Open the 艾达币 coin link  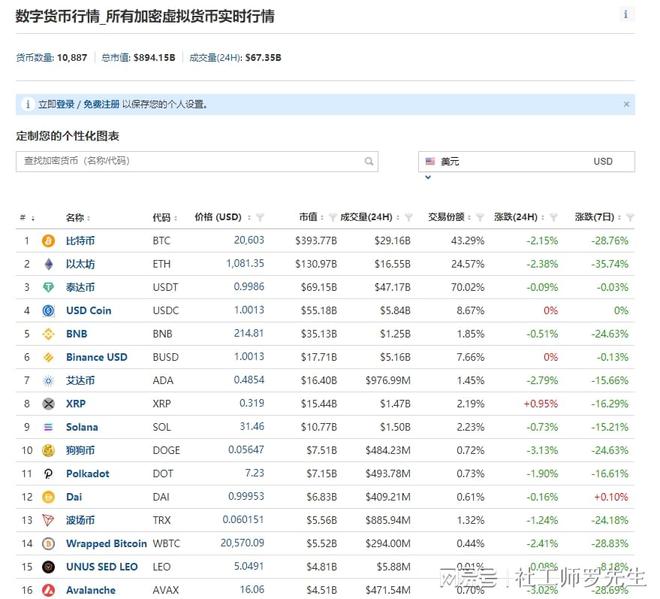(80, 381)
